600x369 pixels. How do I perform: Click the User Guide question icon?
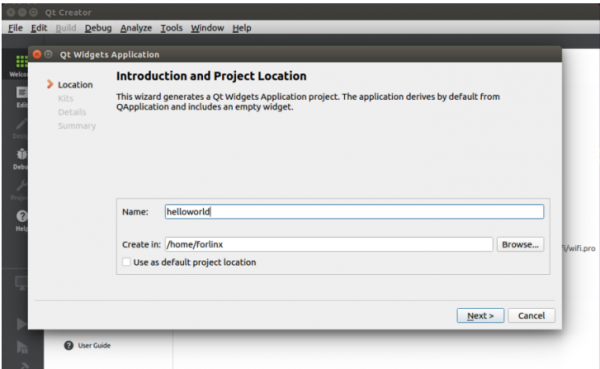(69, 346)
